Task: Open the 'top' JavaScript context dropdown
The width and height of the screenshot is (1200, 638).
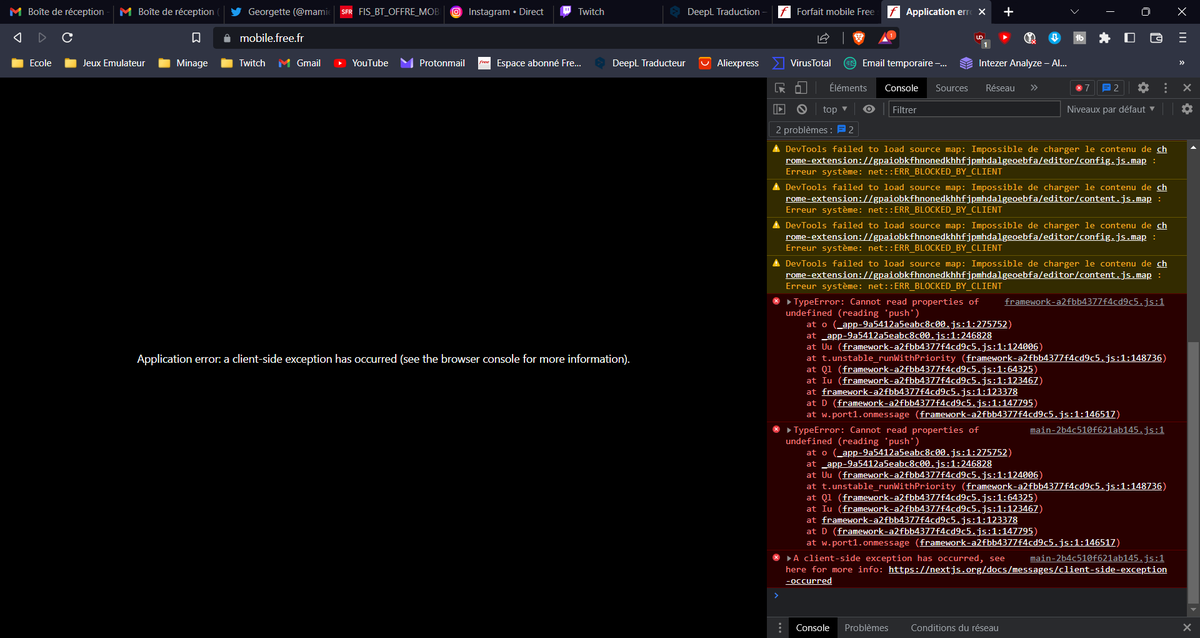Action: (x=835, y=109)
